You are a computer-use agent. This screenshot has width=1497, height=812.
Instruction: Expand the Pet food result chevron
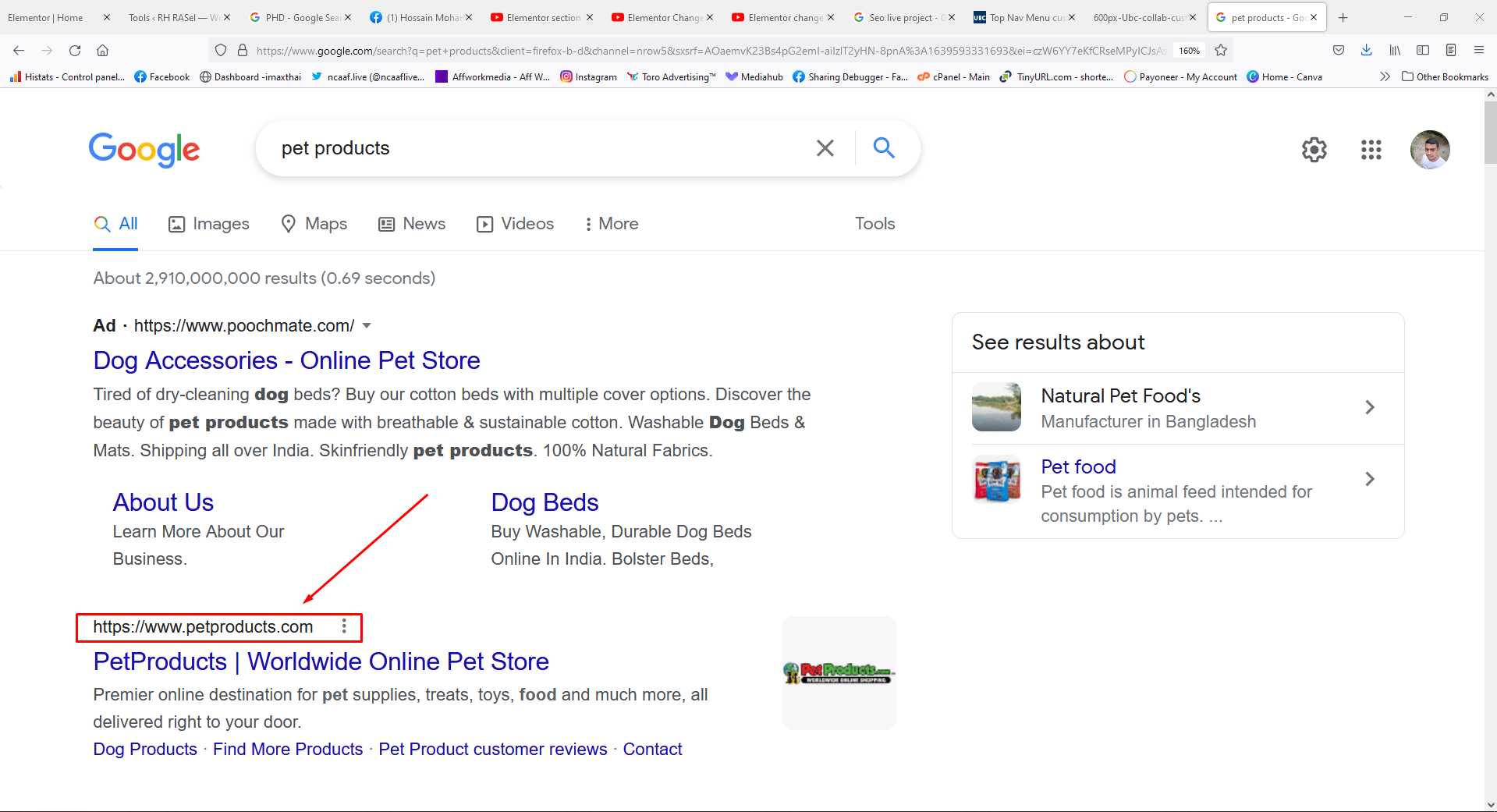1370,479
